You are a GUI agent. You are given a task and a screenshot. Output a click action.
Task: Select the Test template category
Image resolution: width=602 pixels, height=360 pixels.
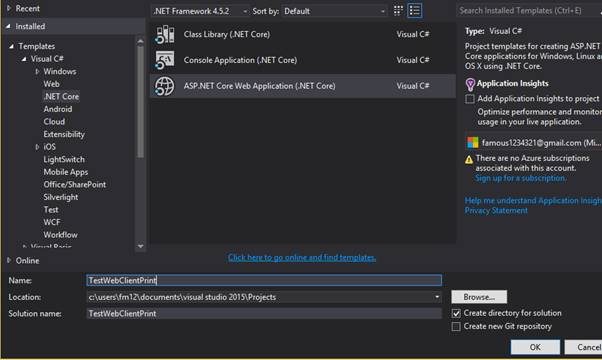tap(51, 210)
